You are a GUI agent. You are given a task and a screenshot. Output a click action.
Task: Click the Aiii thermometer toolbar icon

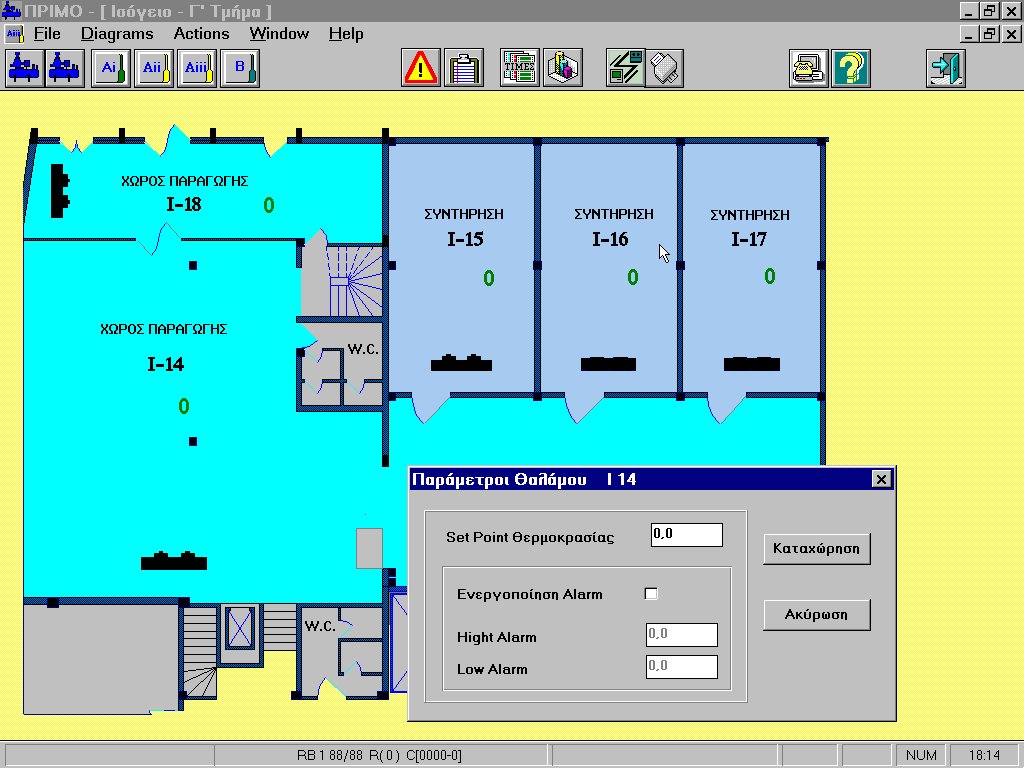coord(197,68)
